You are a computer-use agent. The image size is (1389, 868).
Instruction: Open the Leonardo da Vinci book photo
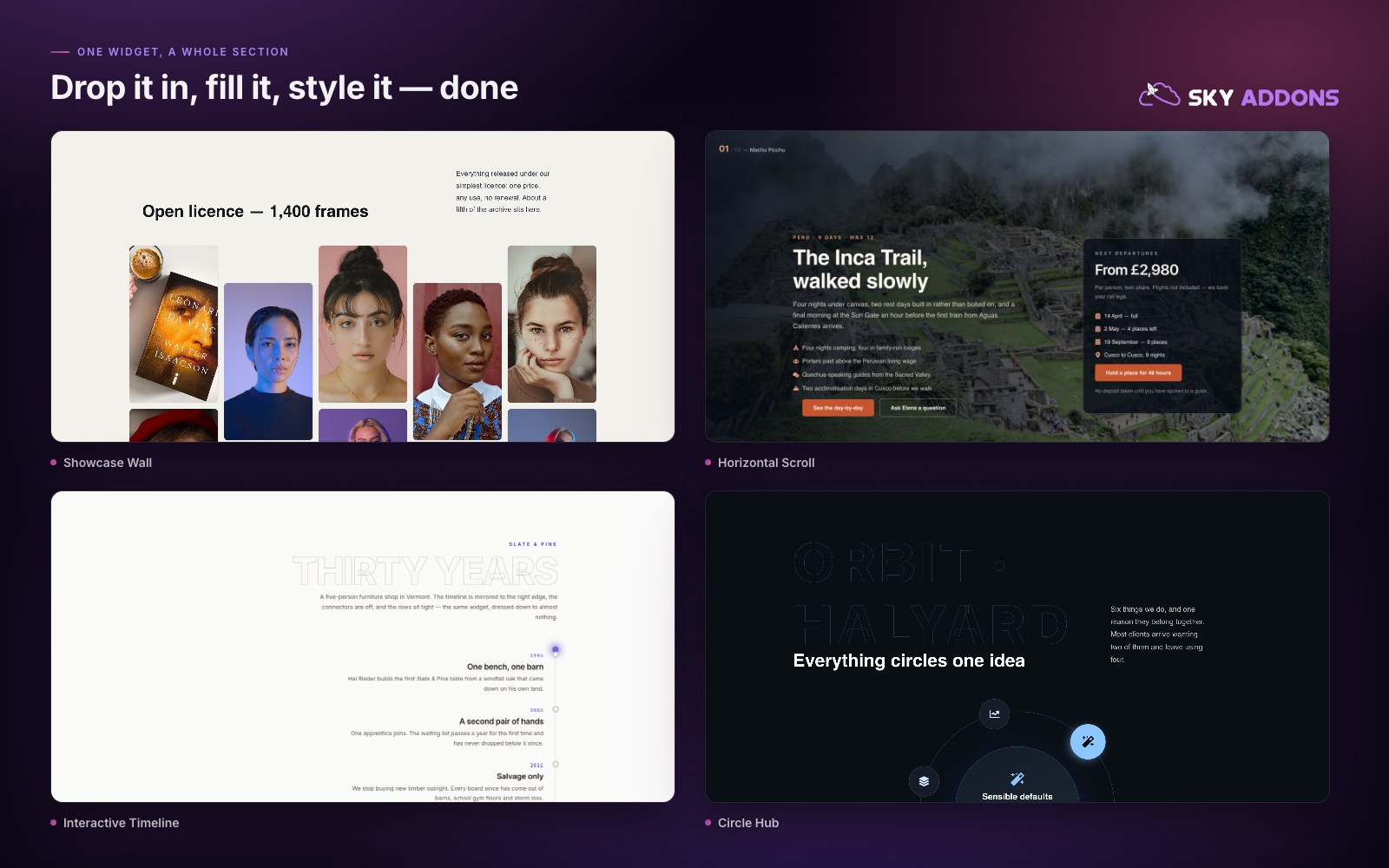pos(174,324)
